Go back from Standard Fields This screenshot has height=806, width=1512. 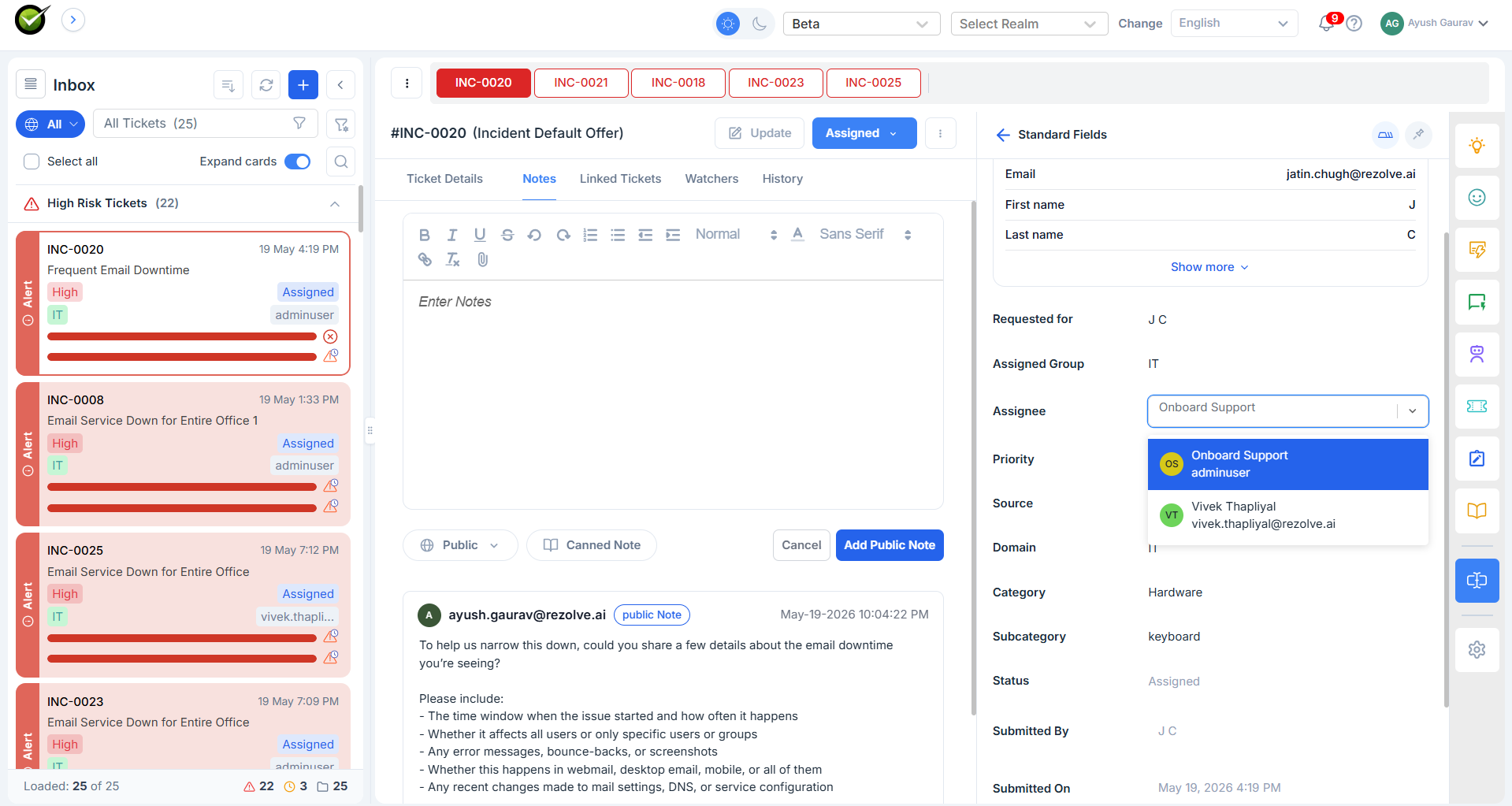point(1003,135)
